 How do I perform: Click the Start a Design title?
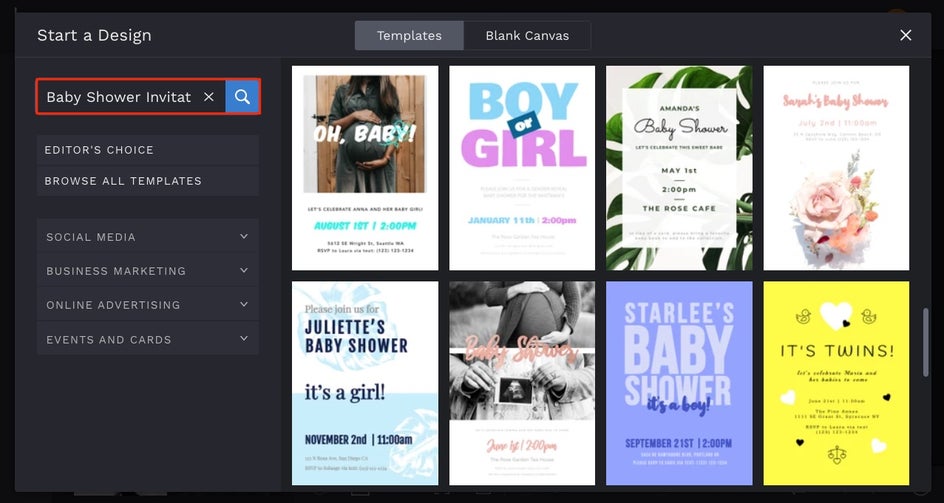(x=94, y=35)
